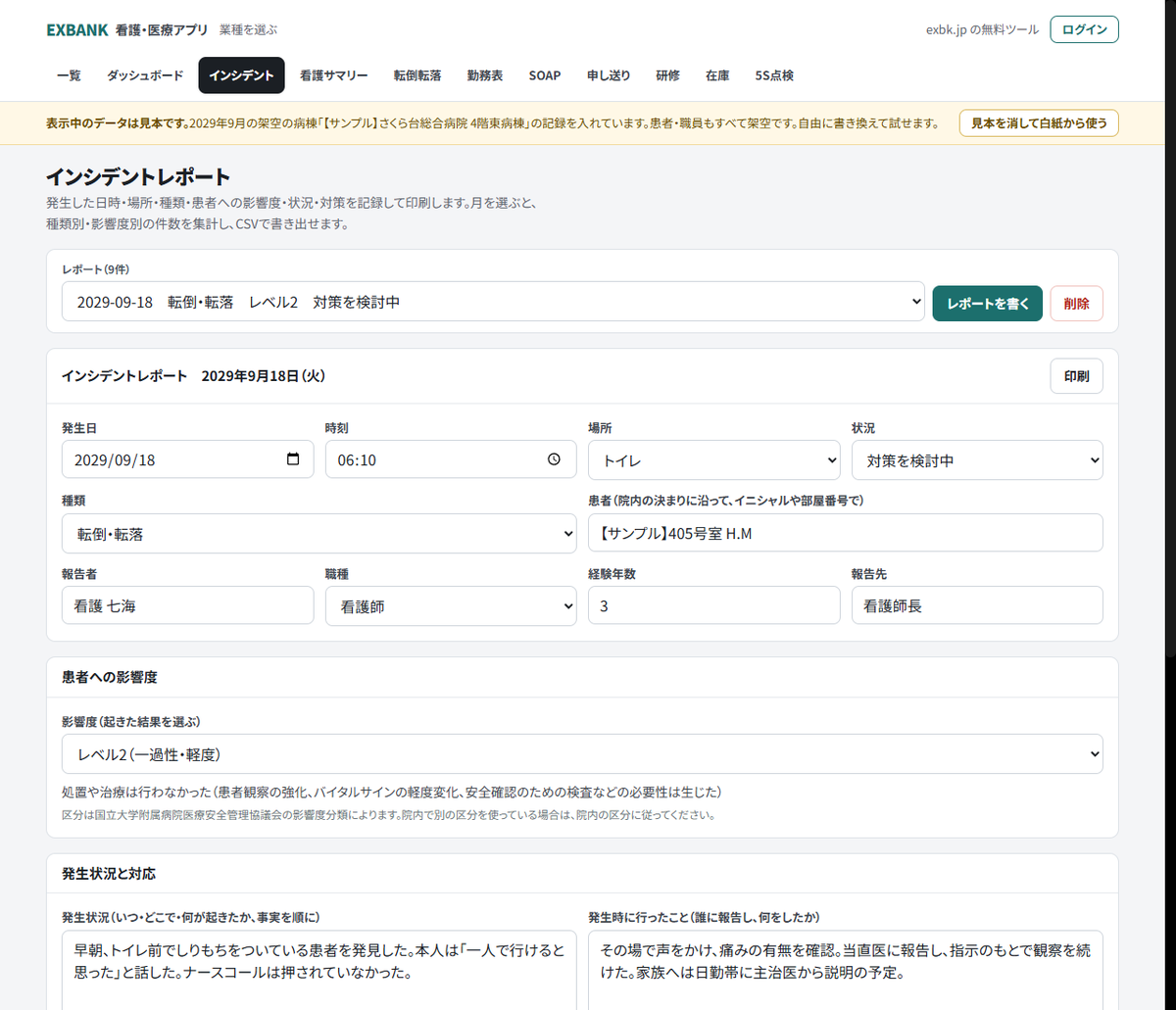
Task: Click the 患者 field with 405号室 H.M
Action: point(846,533)
